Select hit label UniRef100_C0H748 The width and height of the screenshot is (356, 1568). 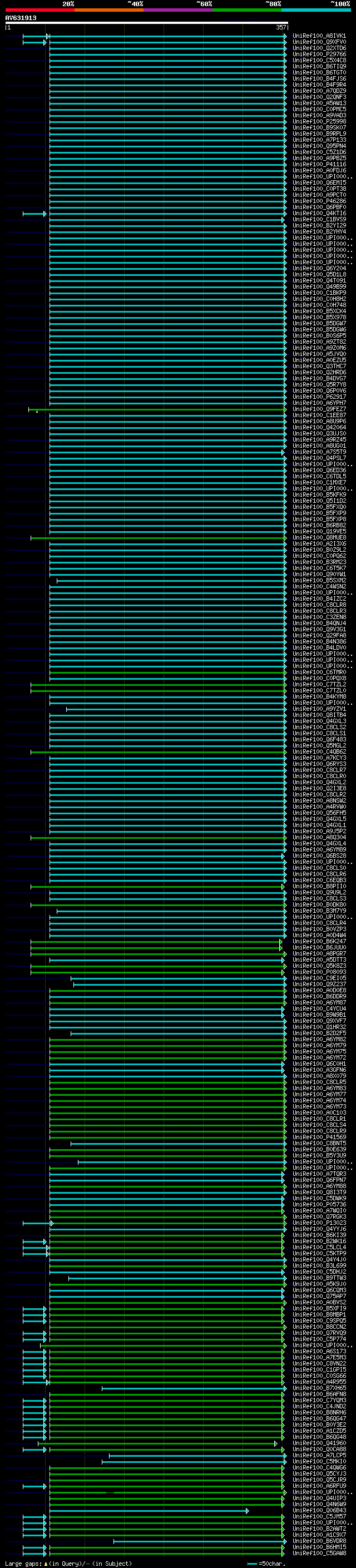coord(319,305)
